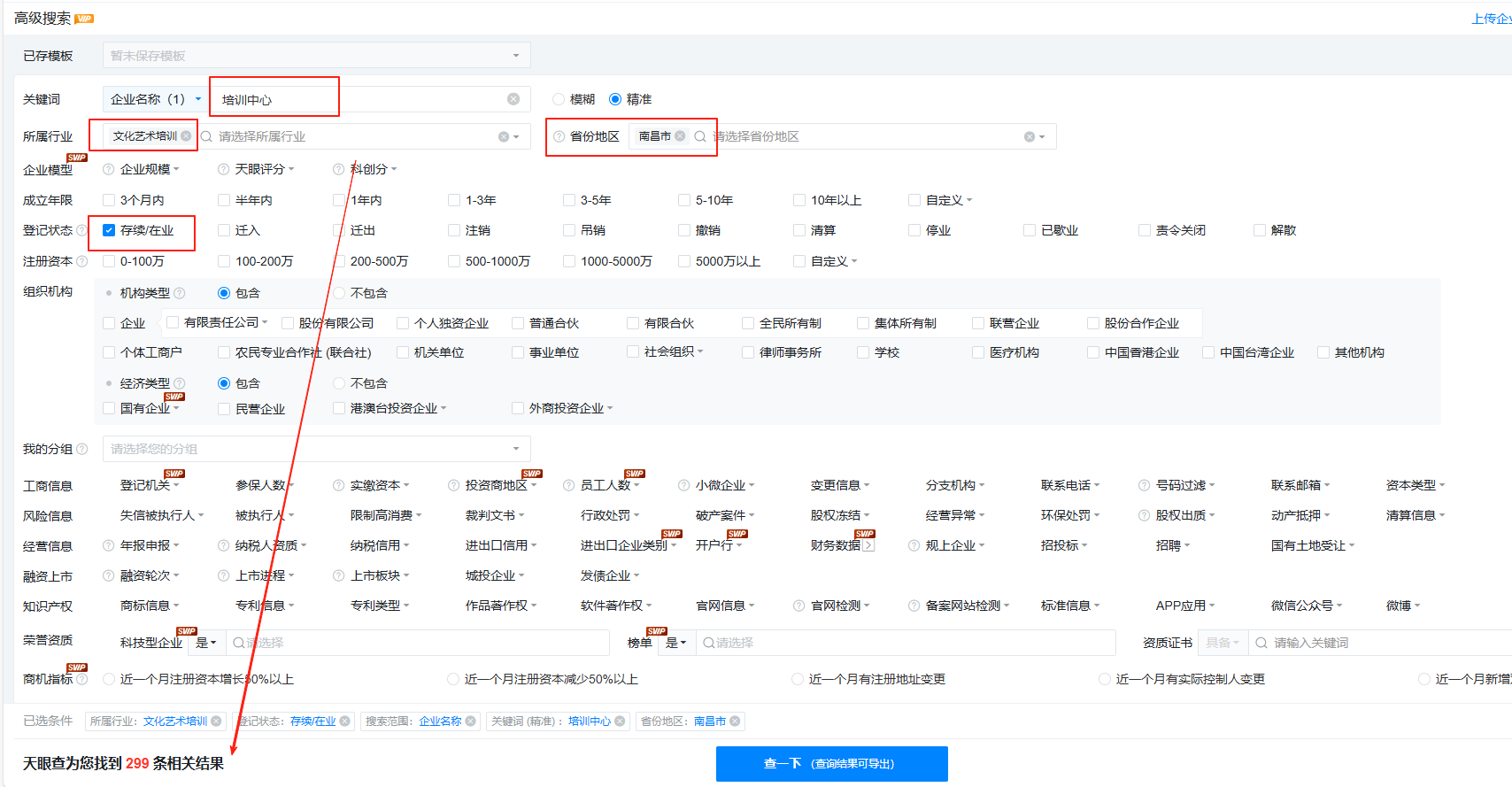
Task: Click the help icon next to 登记状态
Action: pyautogui.click(x=82, y=230)
